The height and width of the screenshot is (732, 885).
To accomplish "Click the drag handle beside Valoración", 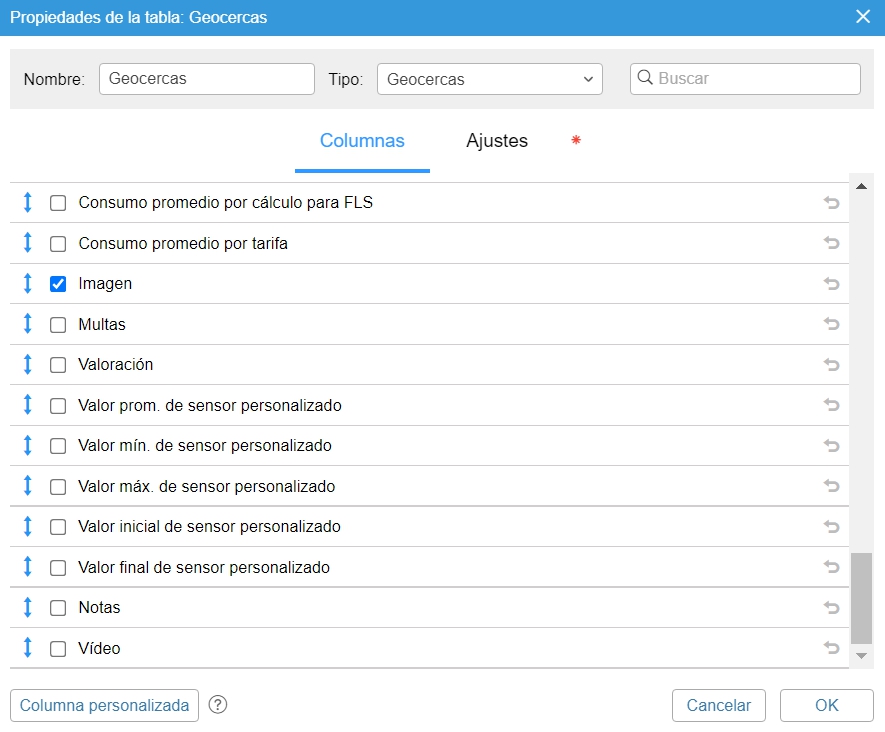I will click(x=28, y=365).
